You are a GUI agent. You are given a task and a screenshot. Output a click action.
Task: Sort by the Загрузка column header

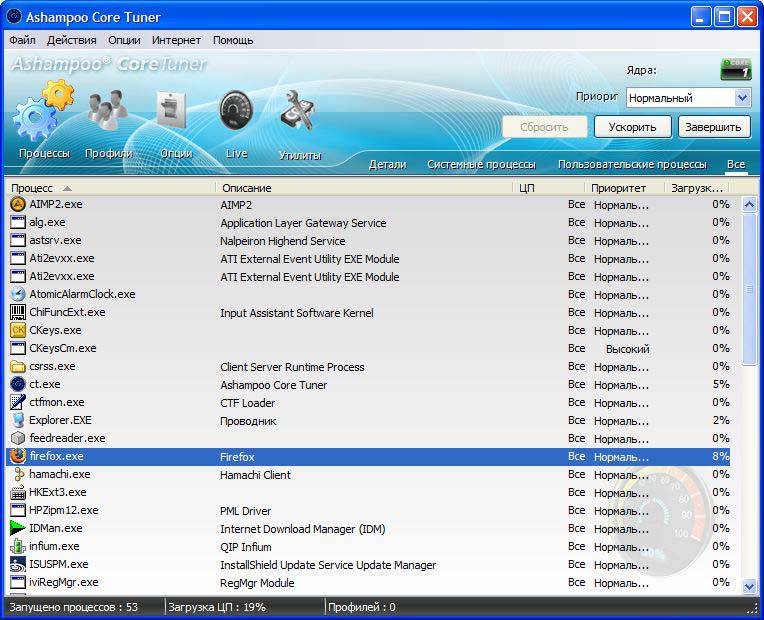click(697, 188)
